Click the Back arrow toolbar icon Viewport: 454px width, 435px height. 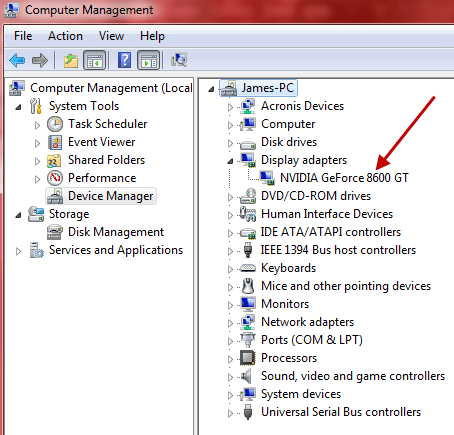tap(17, 61)
